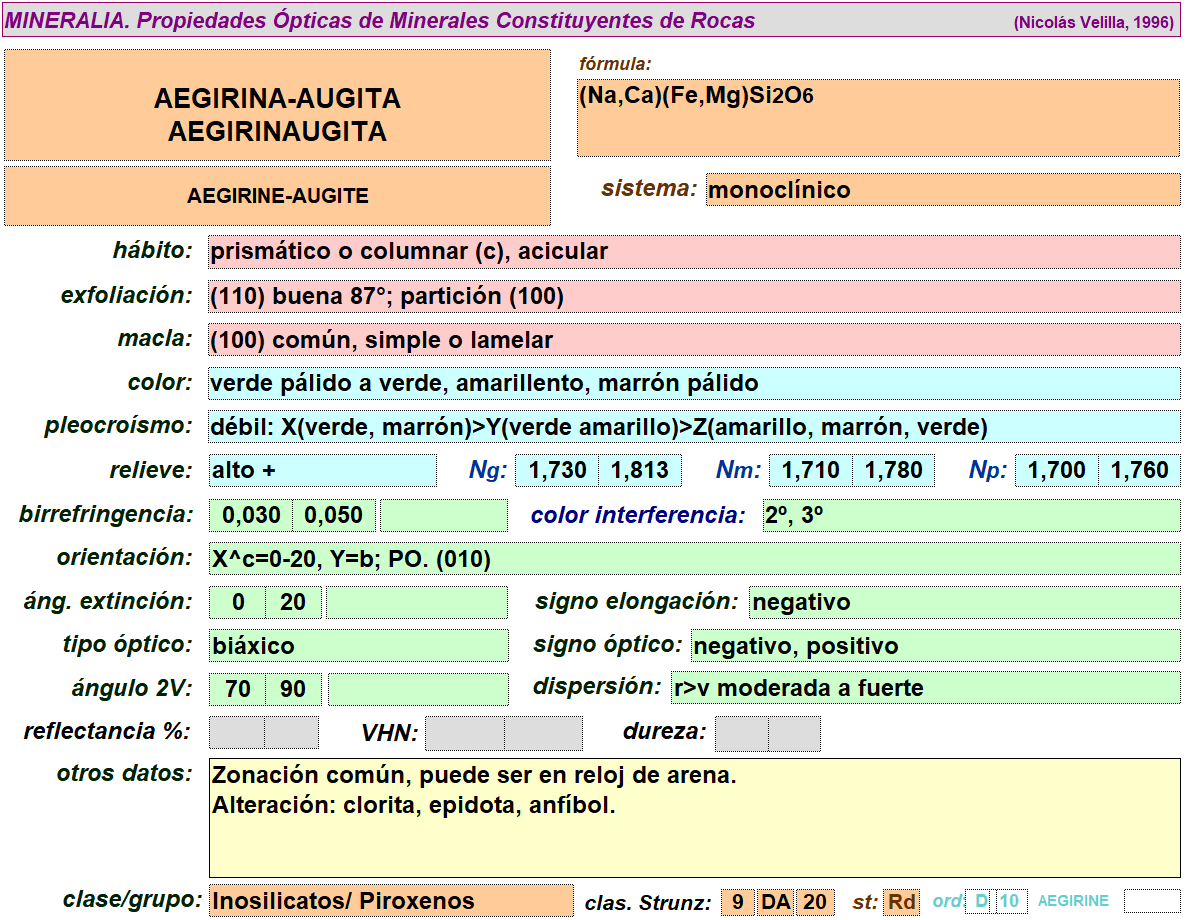Focus the hábito field

(694, 252)
